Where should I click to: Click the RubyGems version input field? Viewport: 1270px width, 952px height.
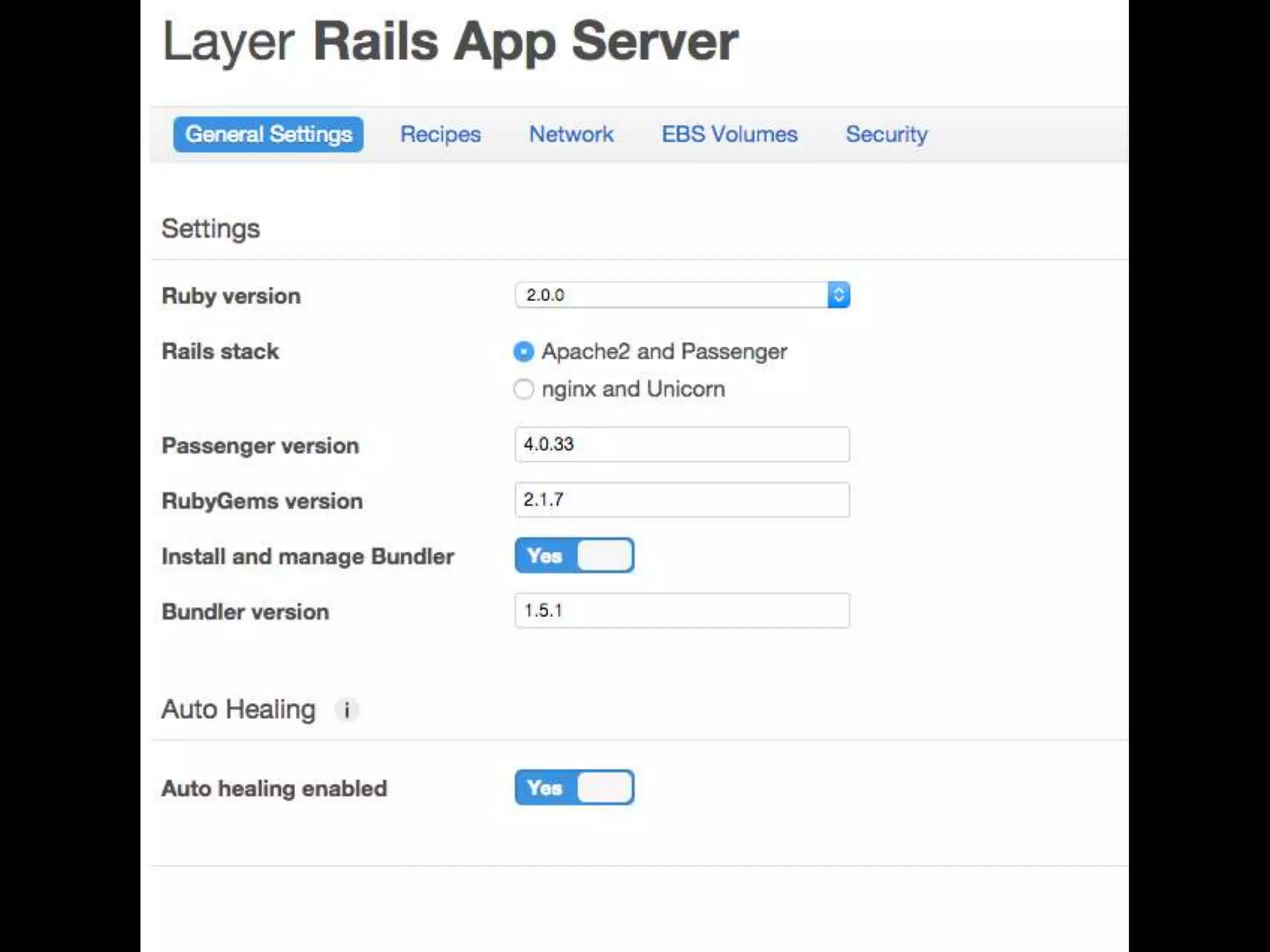click(682, 500)
